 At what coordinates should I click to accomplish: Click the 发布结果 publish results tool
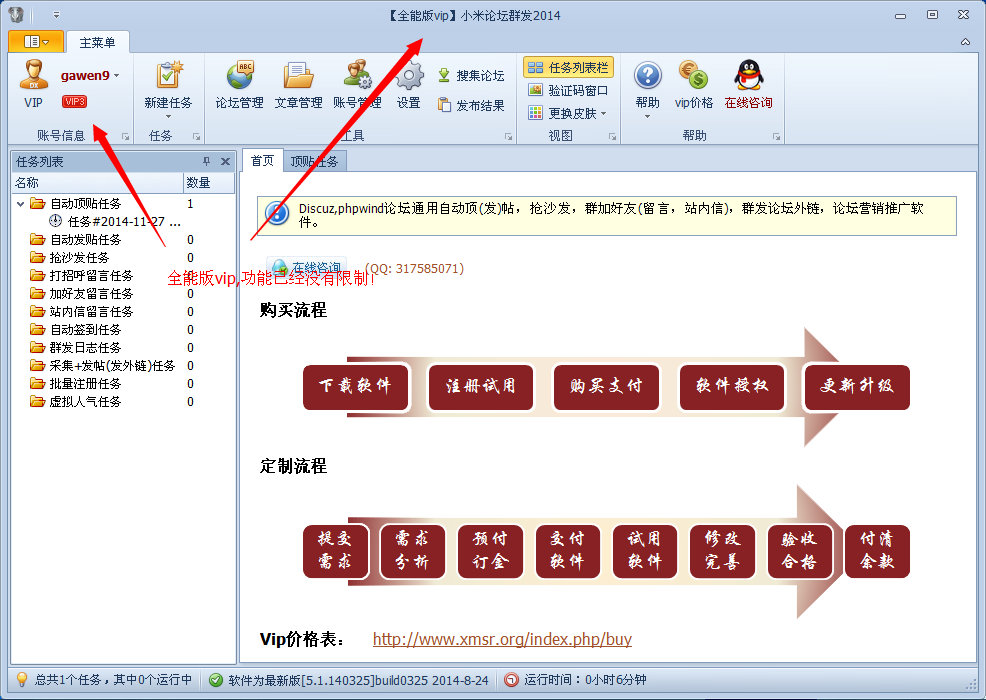pyautogui.click(x=471, y=105)
